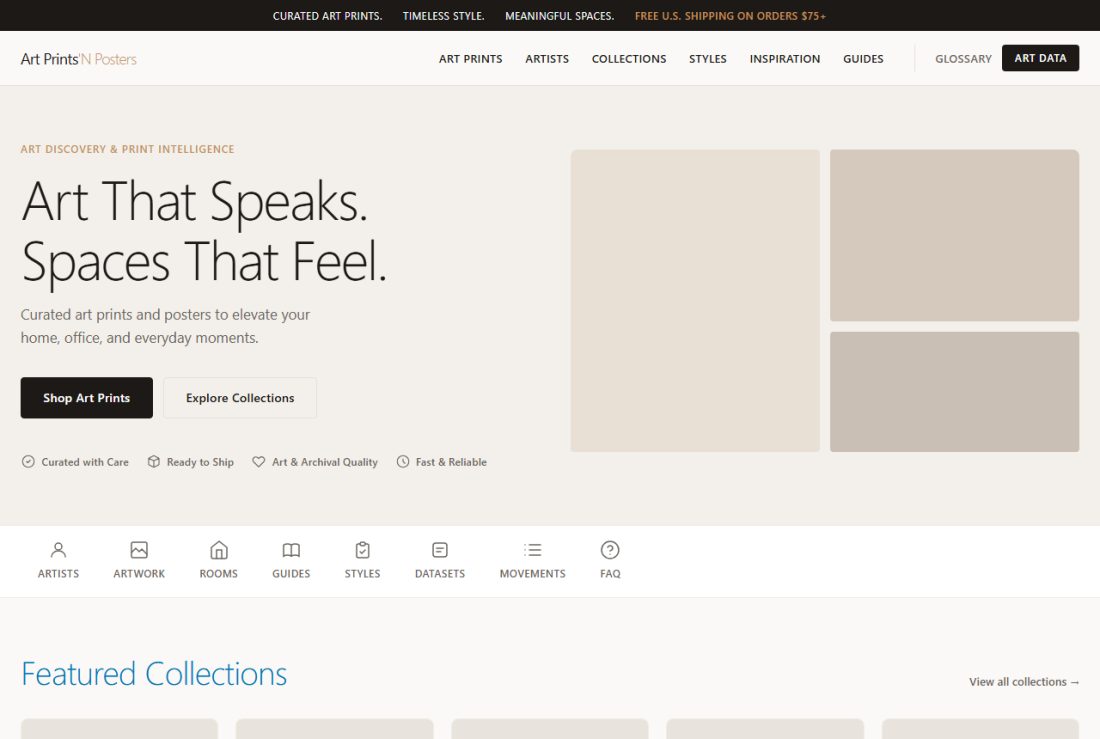Open the Art Prints menu item
This screenshot has width=1100, height=739.
tap(471, 59)
